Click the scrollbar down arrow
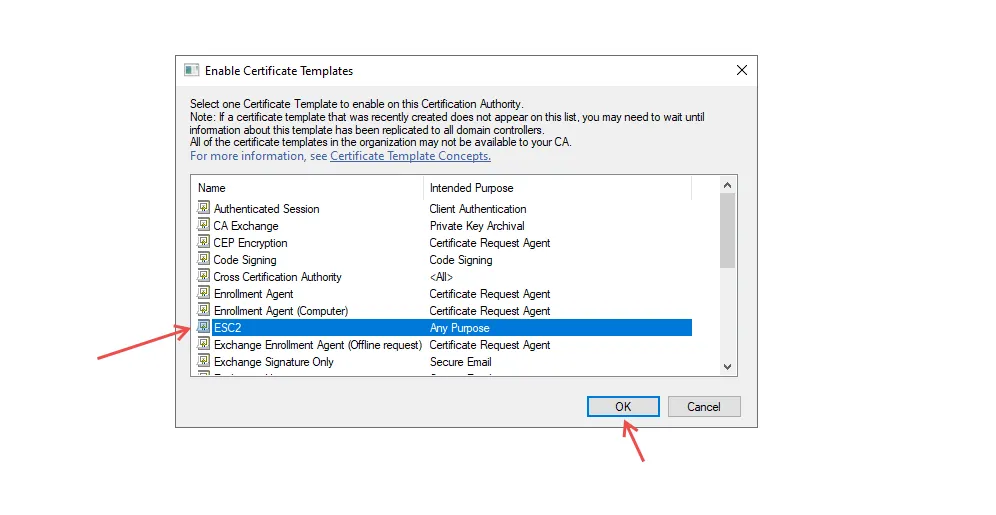 pos(727,367)
